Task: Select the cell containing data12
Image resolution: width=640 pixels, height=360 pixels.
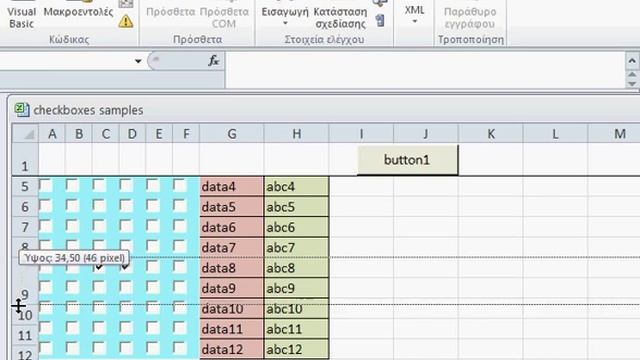Action: point(232,349)
